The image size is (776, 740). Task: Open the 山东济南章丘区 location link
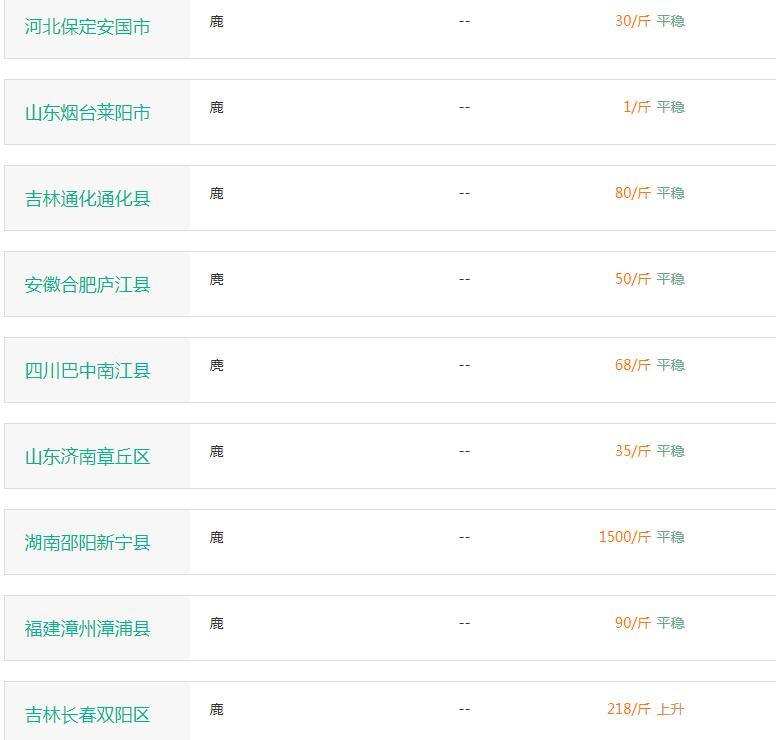pyautogui.click(x=88, y=457)
